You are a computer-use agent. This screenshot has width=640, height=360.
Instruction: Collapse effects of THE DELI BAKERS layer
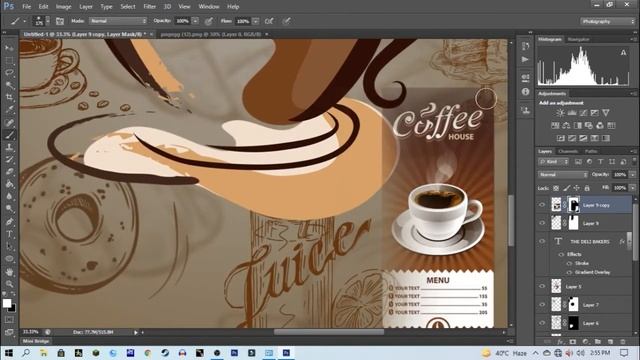[x=630, y=241]
